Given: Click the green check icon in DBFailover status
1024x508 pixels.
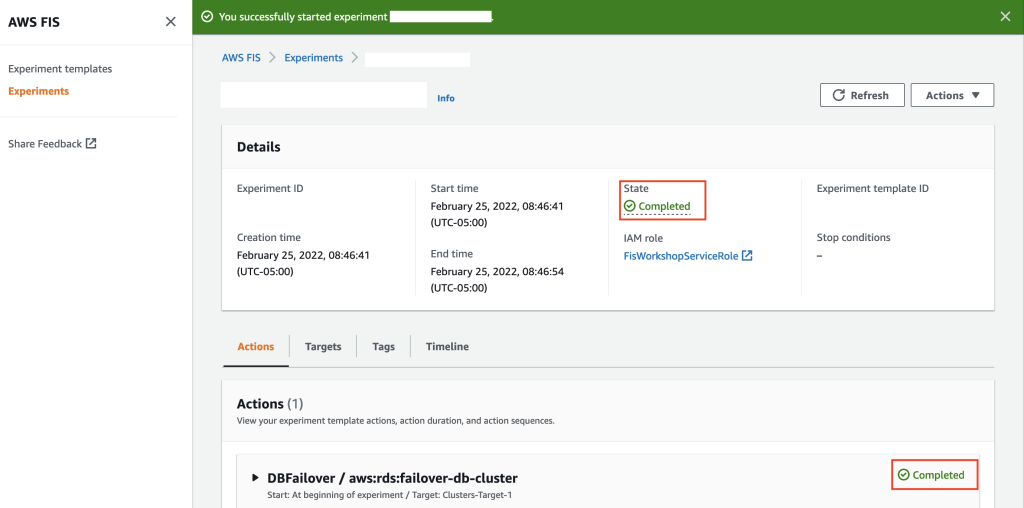Looking at the screenshot, I should click(x=904, y=475).
